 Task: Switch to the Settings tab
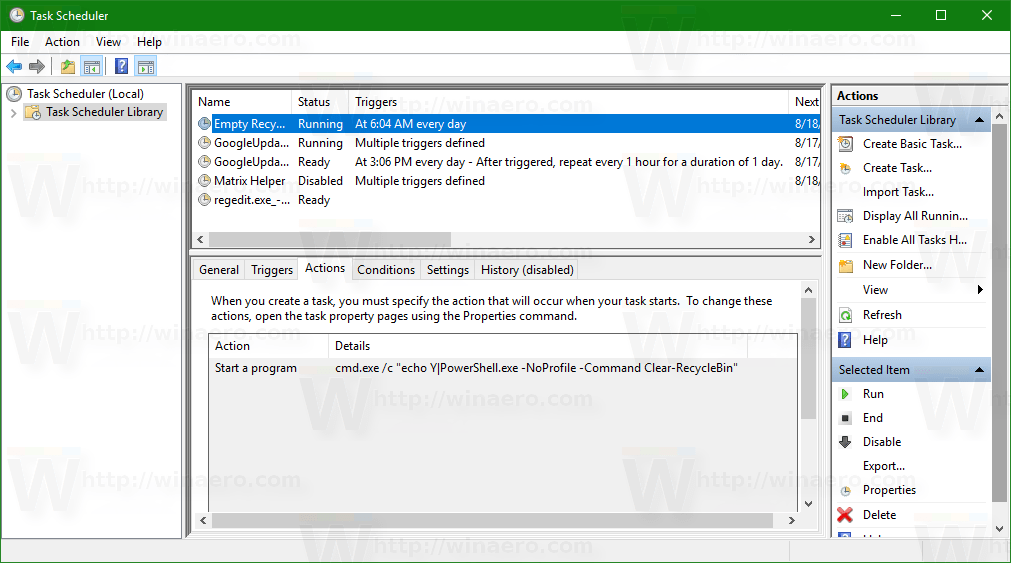point(447,270)
